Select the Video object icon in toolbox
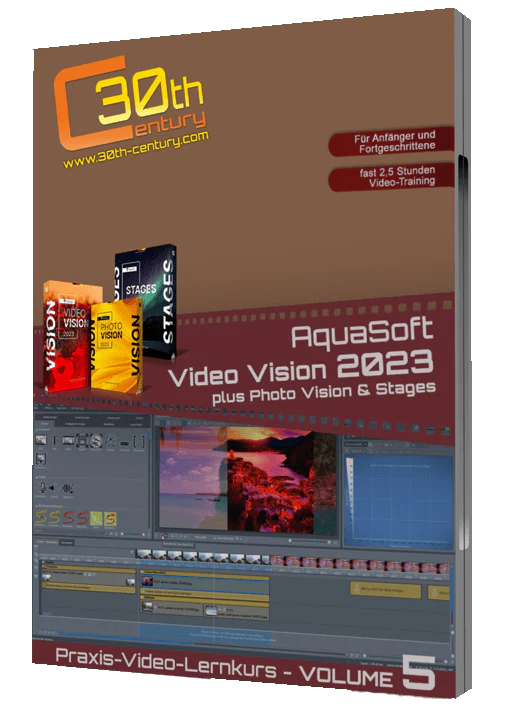 tap(68, 441)
